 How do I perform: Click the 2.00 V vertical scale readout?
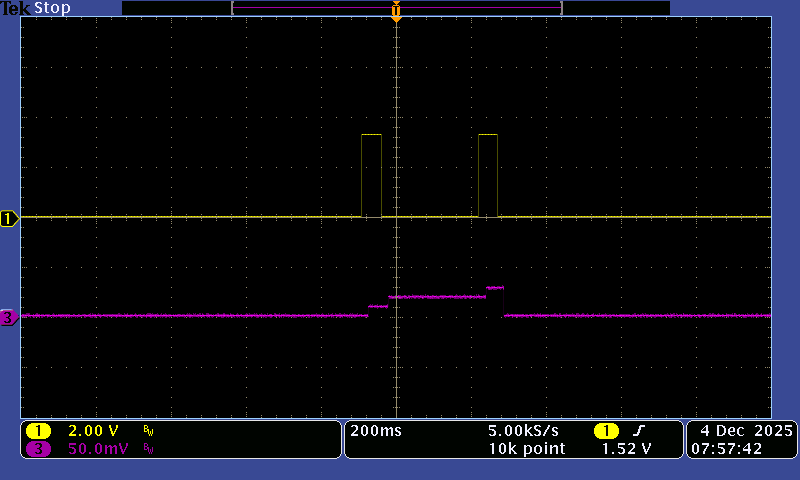tap(91, 431)
